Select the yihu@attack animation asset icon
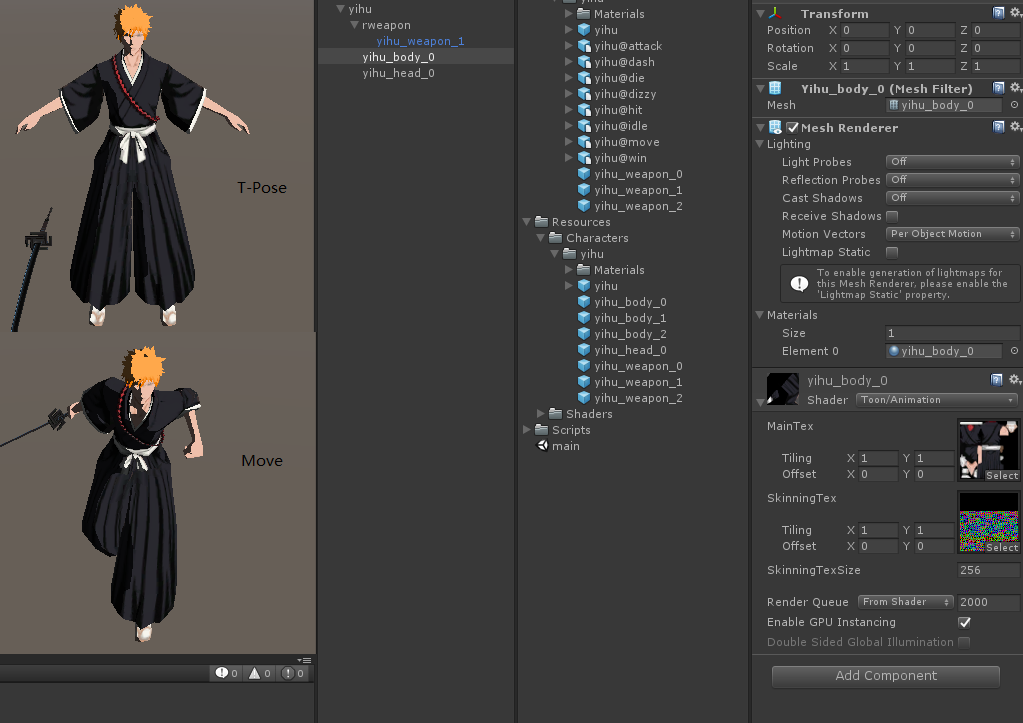The height and width of the screenshot is (723, 1023). pyautogui.click(x=584, y=46)
